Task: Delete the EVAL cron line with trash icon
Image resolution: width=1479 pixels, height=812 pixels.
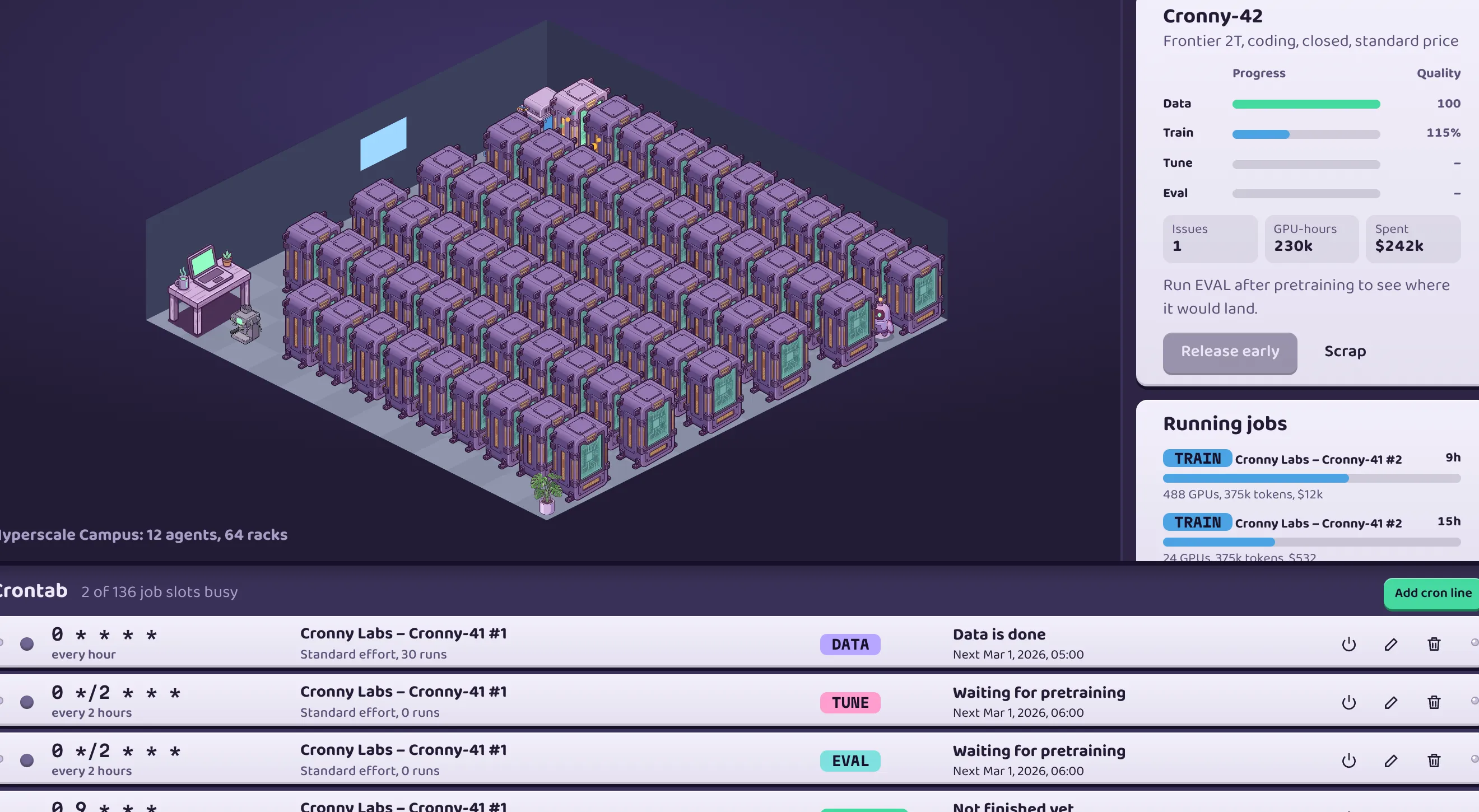Action: coord(1434,760)
